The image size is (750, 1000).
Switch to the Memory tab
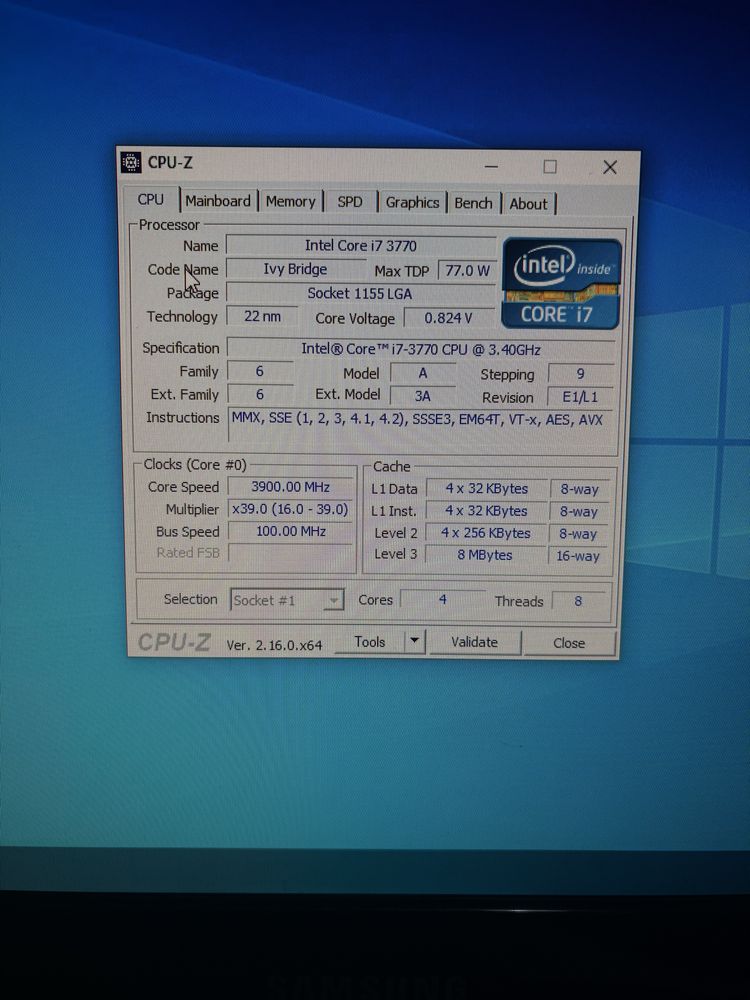pyautogui.click(x=291, y=202)
